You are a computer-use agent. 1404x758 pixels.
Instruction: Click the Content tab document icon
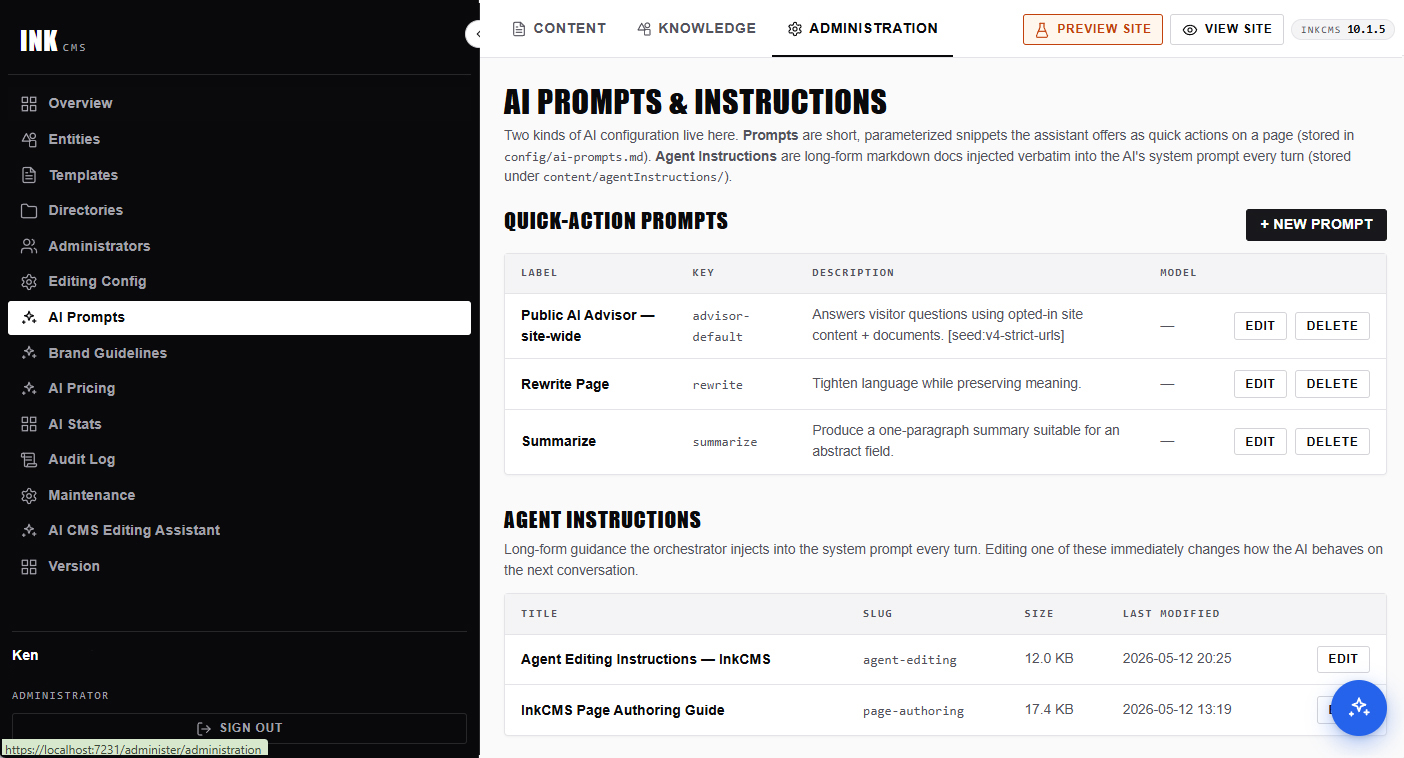(519, 29)
